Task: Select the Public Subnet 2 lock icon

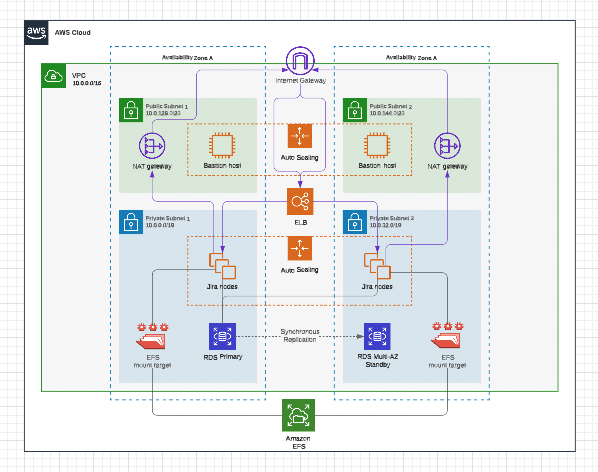Action: pos(355,110)
